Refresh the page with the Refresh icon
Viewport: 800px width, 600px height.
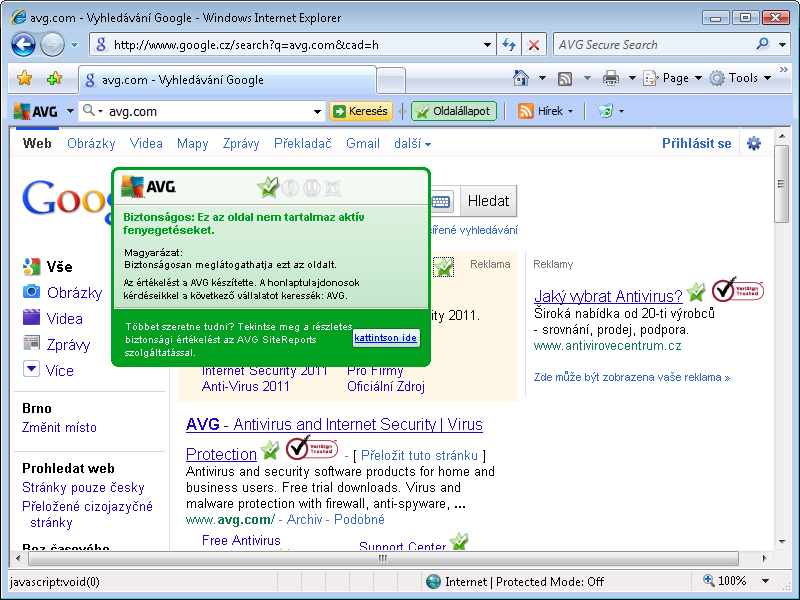tap(509, 45)
